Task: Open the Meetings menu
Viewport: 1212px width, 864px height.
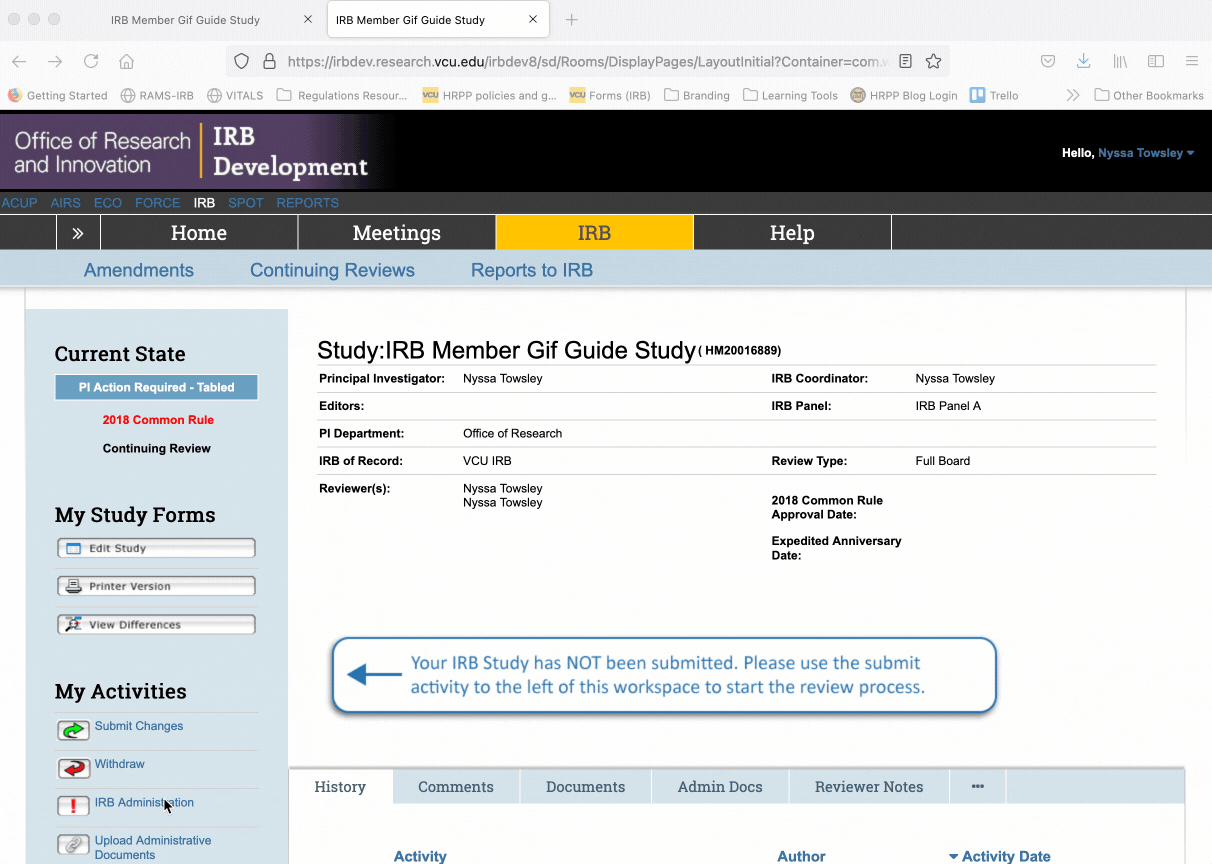Action: (396, 232)
